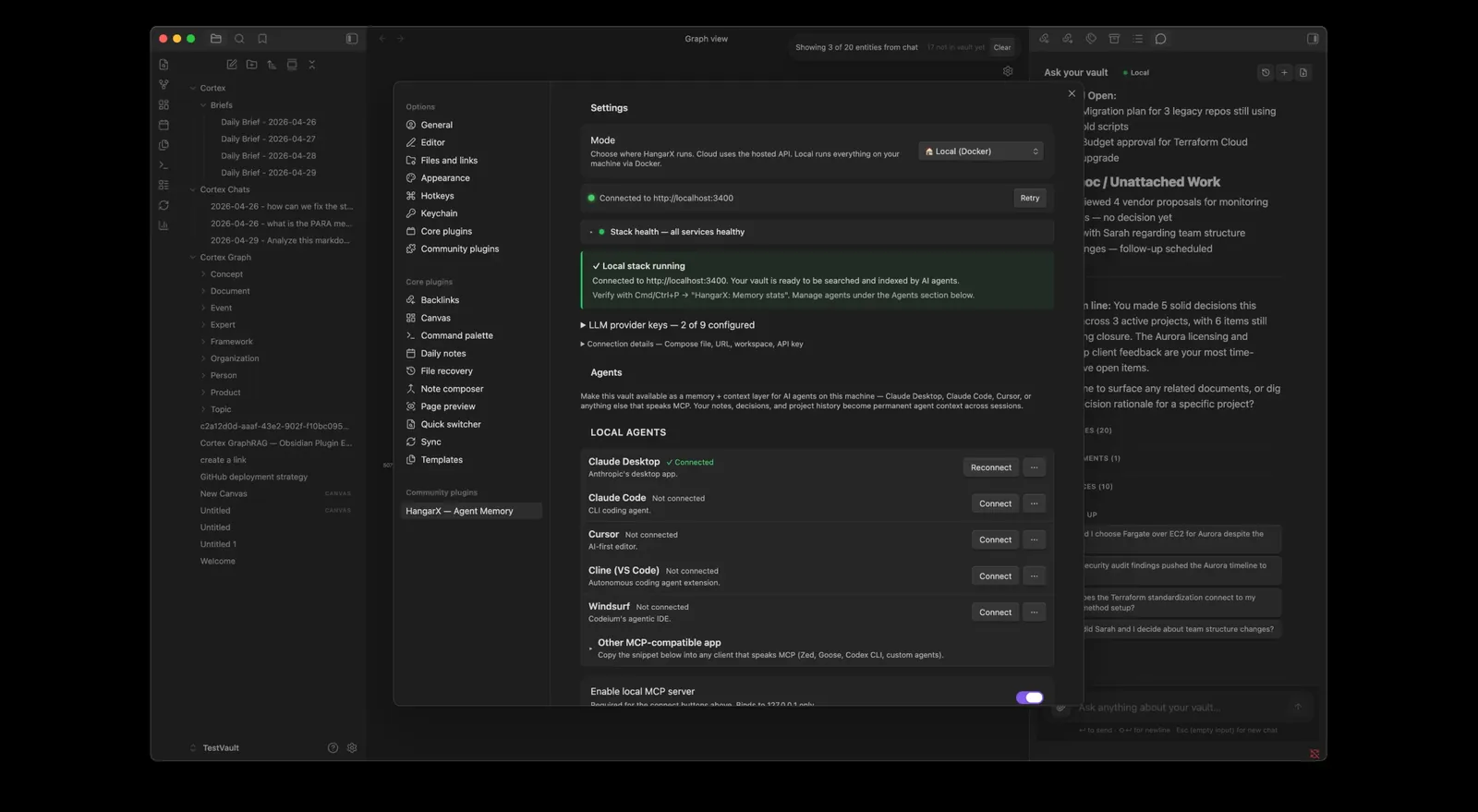
Task: Open chat history in Ask your vault
Action: [1266, 72]
